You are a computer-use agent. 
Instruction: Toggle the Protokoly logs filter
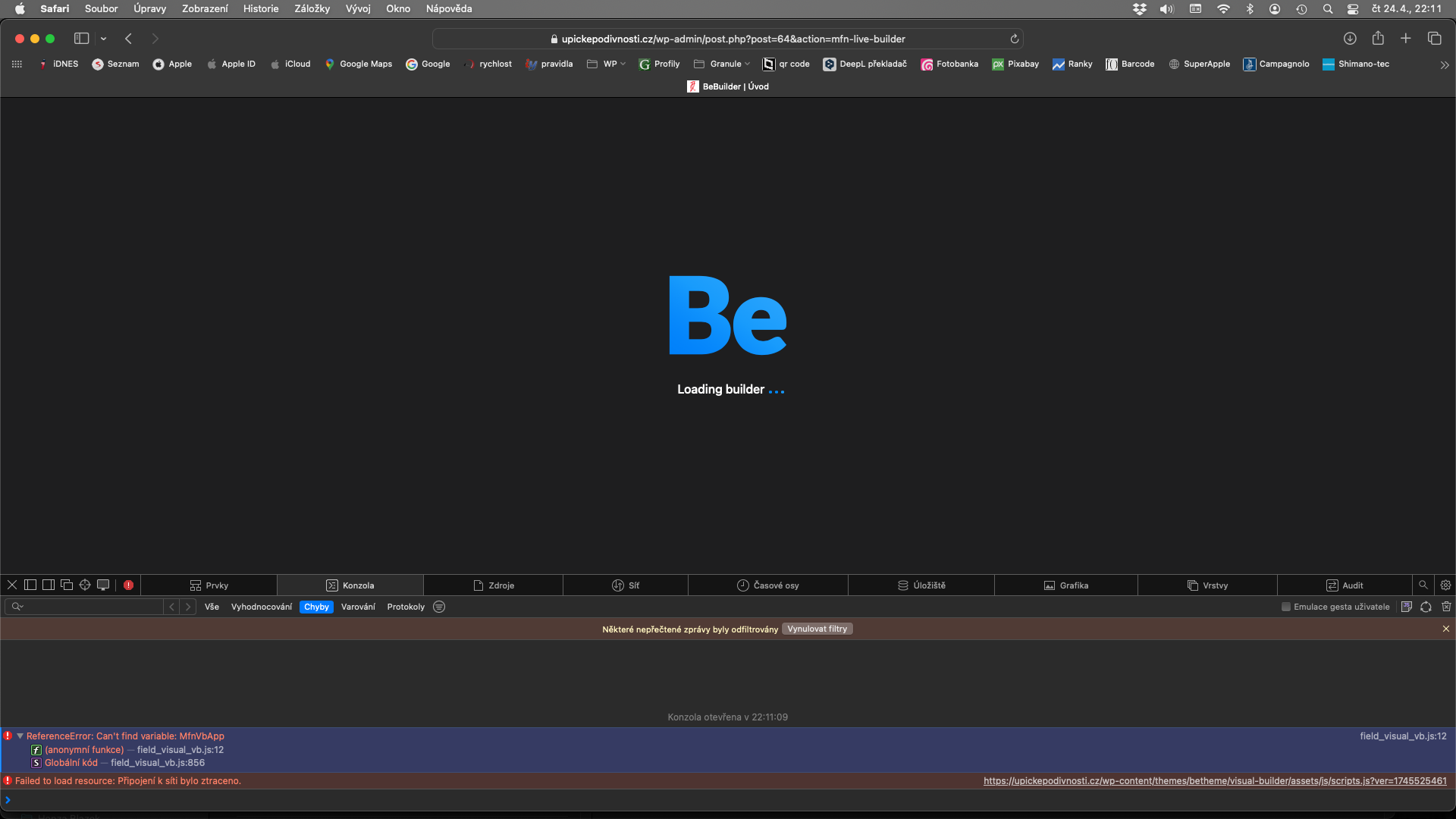tap(406, 607)
